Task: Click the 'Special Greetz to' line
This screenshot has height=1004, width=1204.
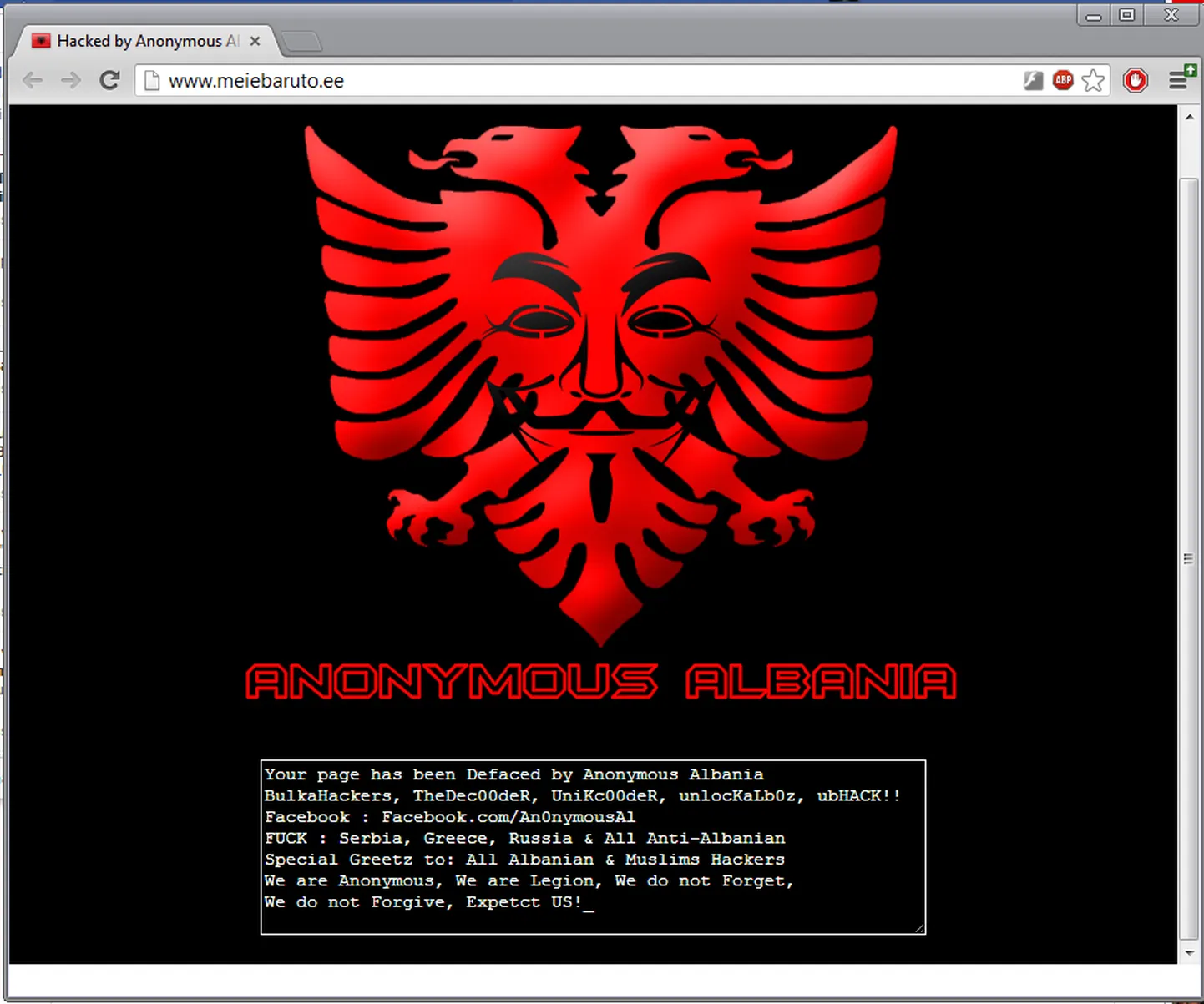Action: [x=524, y=860]
